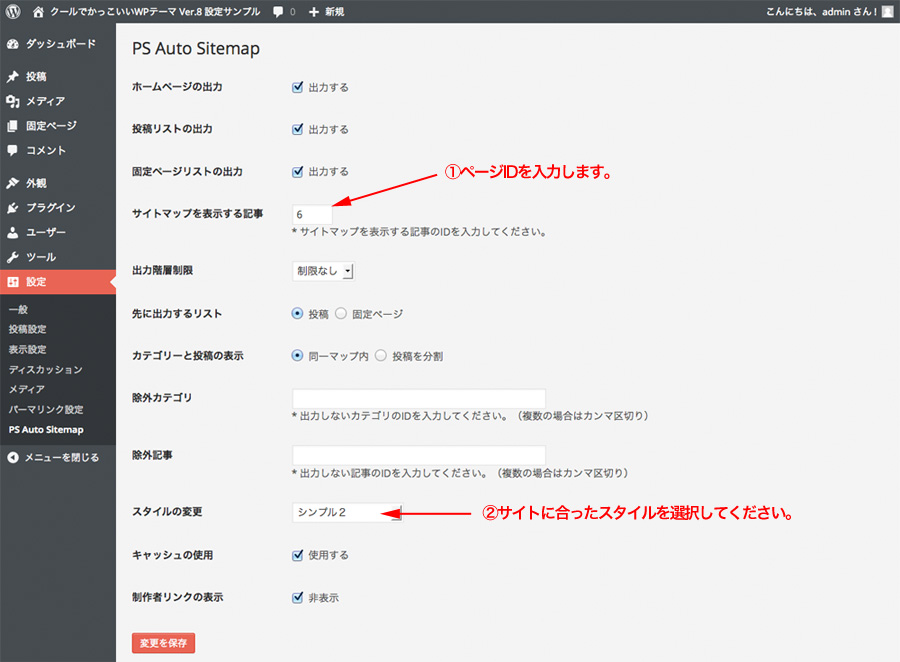900x662 pixels.
Task: Toggle 固定ページリストの出力 checkbox
Action: (x=297, y=172)
